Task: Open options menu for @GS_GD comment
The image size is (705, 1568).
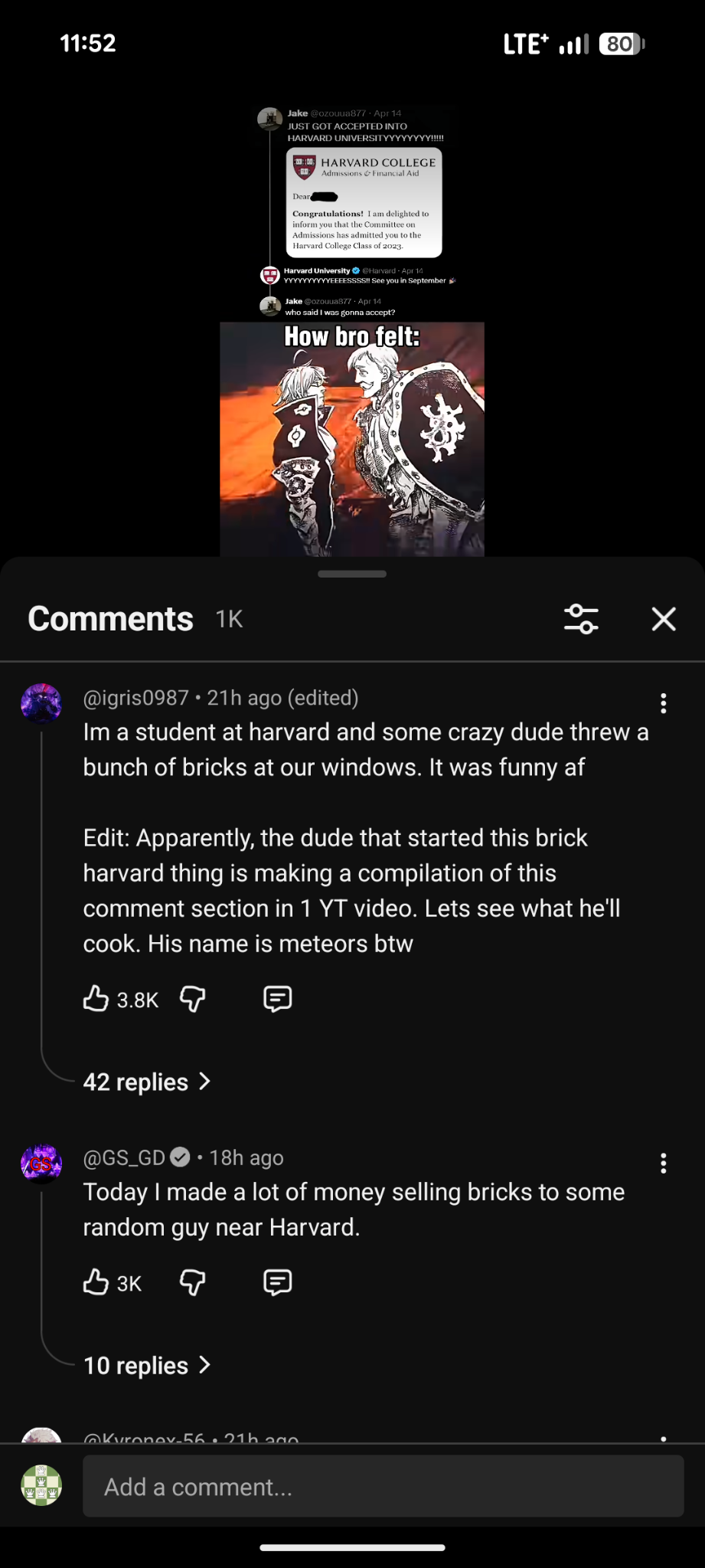Action: (664, 1164)
